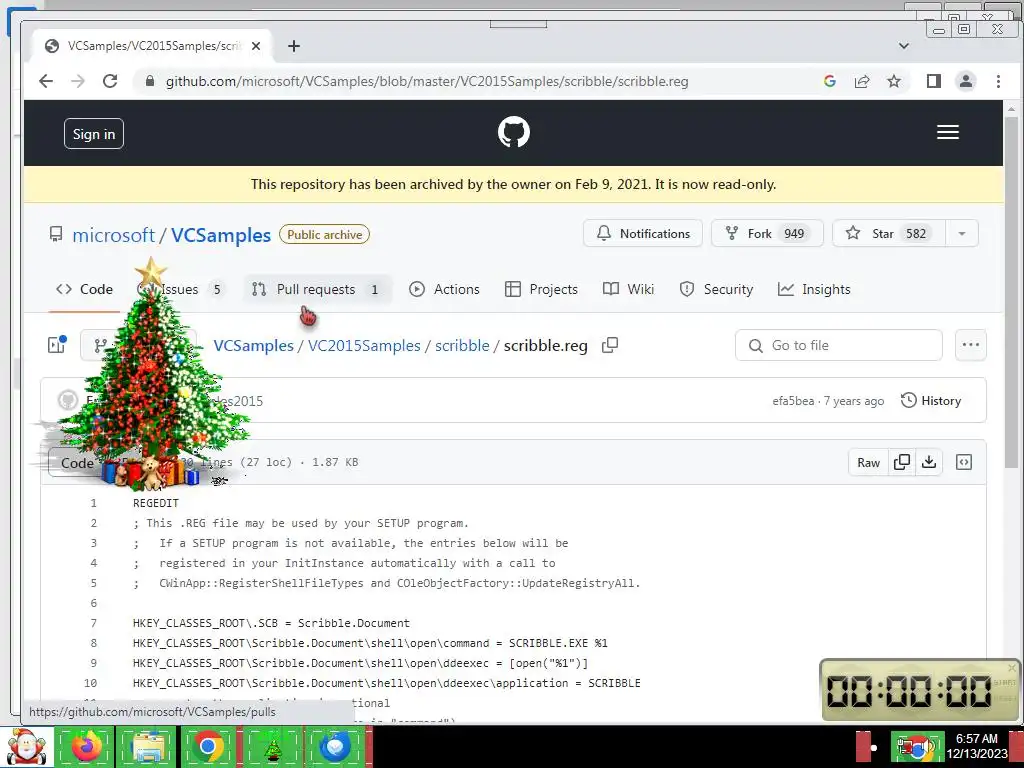The width and height of the screenshot is (1024, 768).
Task: Open the Chrome profile avatar
Action: tap(966, 81)
